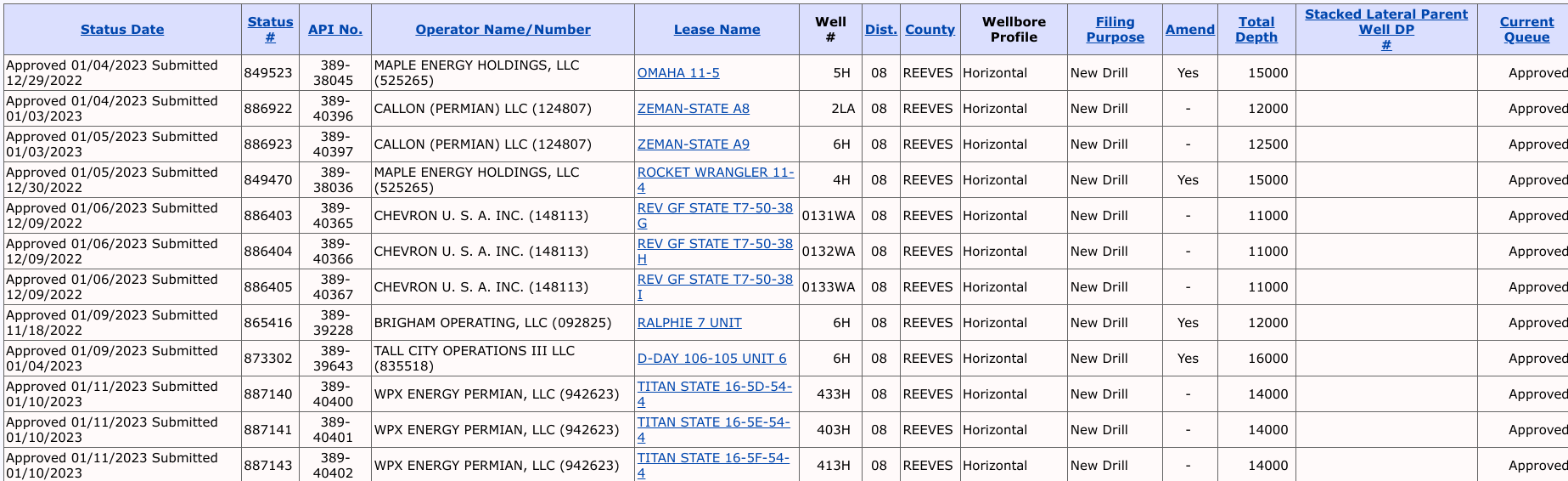Sort by the API No. column header
The image size is (1568, 481).
[x=335, y=30]
